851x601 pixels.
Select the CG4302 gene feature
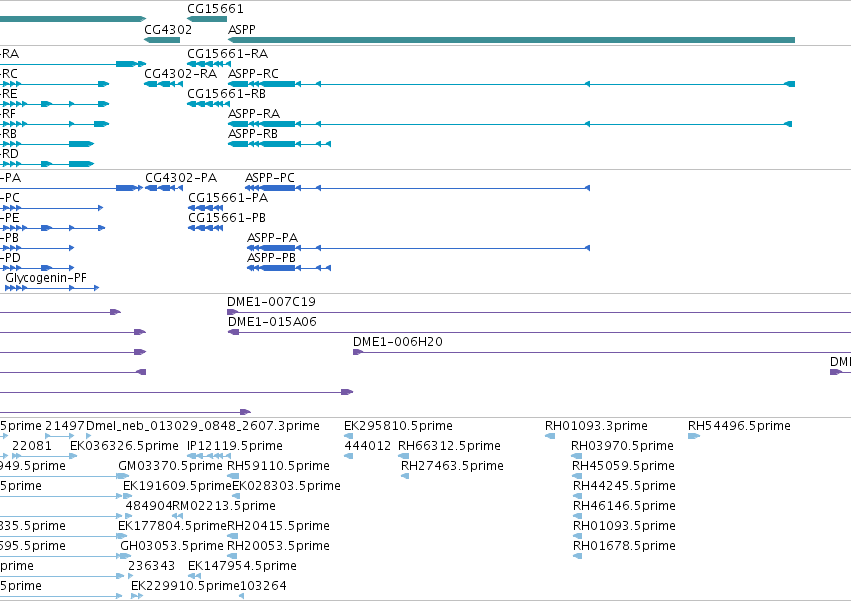pos(162,40)
